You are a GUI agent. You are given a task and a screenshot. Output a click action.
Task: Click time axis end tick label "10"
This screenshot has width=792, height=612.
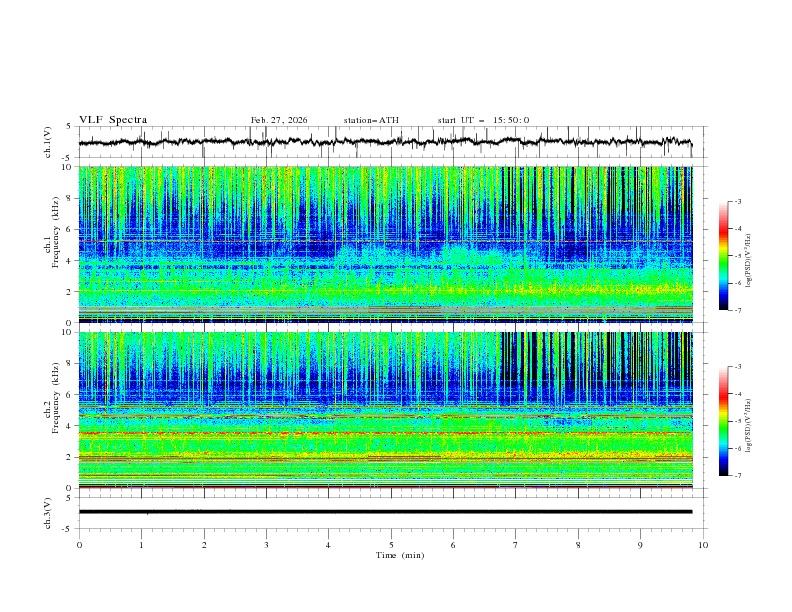coord(703,545)
